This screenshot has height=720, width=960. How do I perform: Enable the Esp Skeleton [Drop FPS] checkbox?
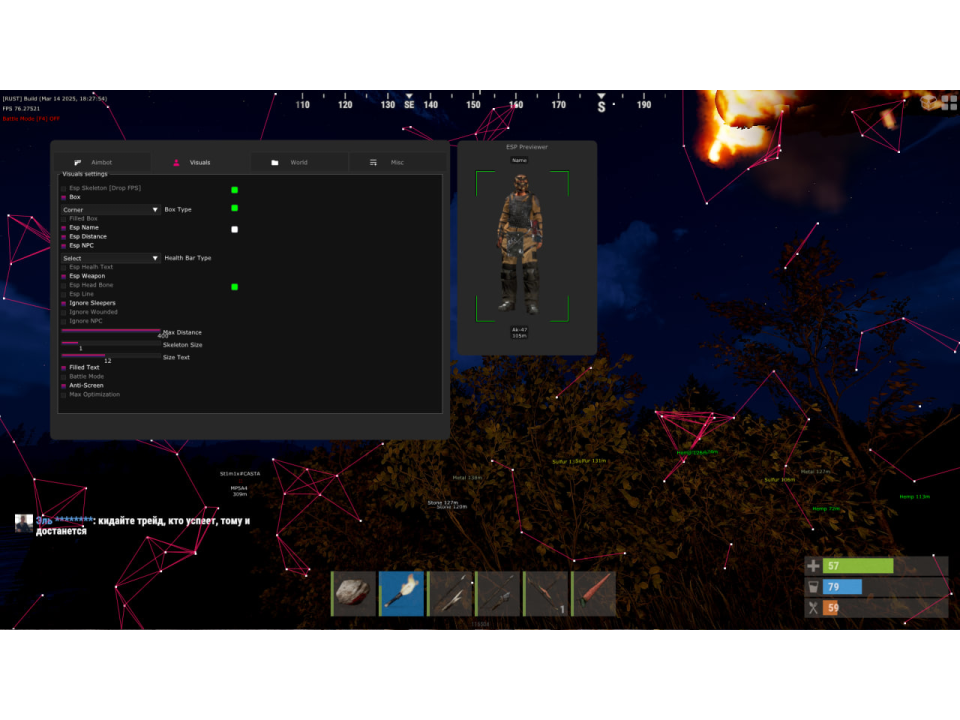[64, 189]
